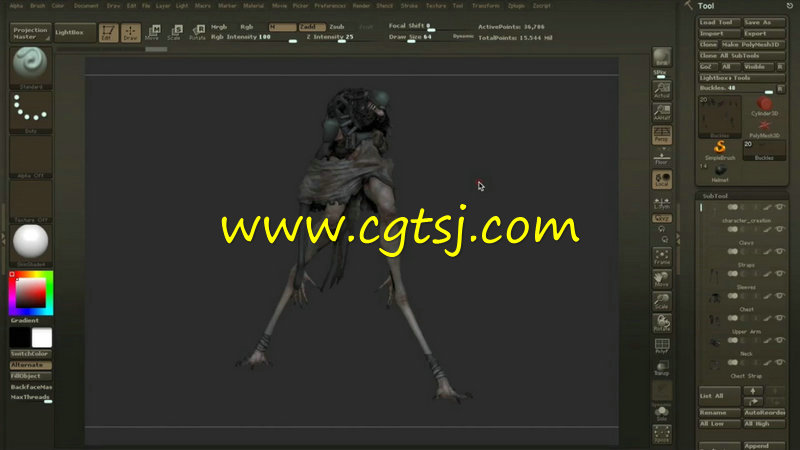Select the Helmet tool
This screenshot has height=450, width=800.
720,173
